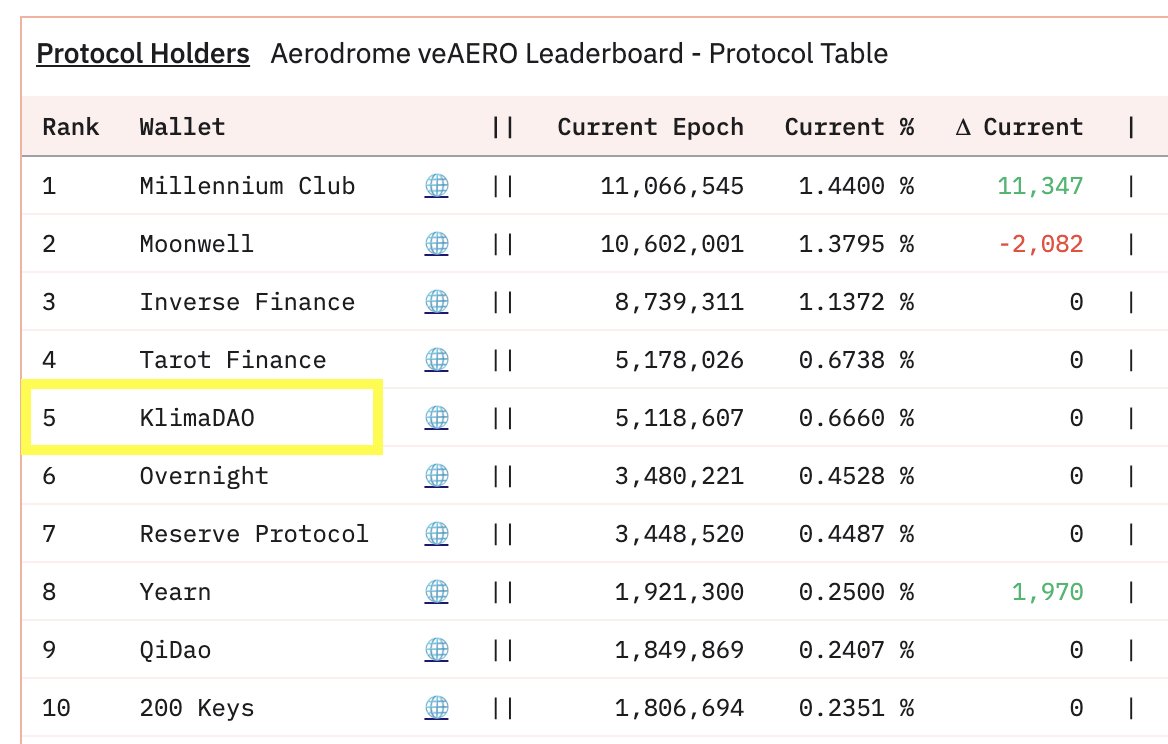Select the QiDao wallet name
The width and height of the screenshot is (1168, 744).
(x=175, y=650)
